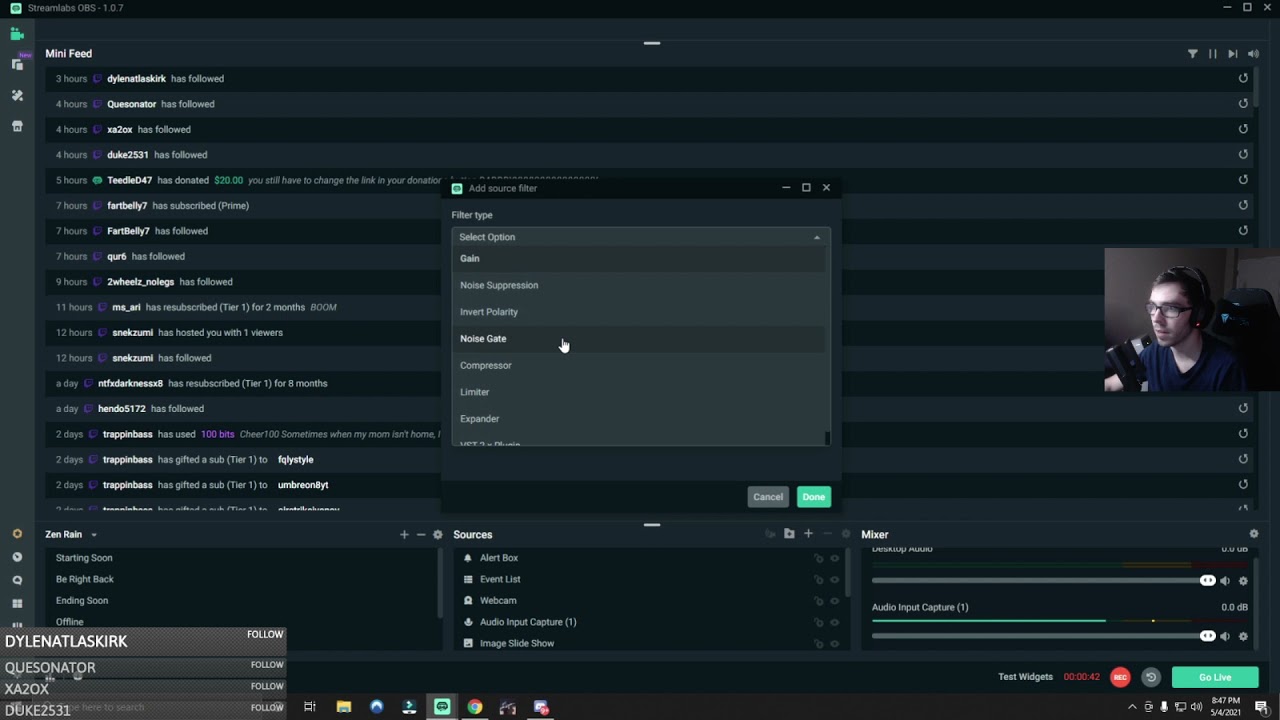The height and width of the screenshot is (720, 1280).
Task: Open Chrome from the Windows taskbar
Action: coord(475,707)
